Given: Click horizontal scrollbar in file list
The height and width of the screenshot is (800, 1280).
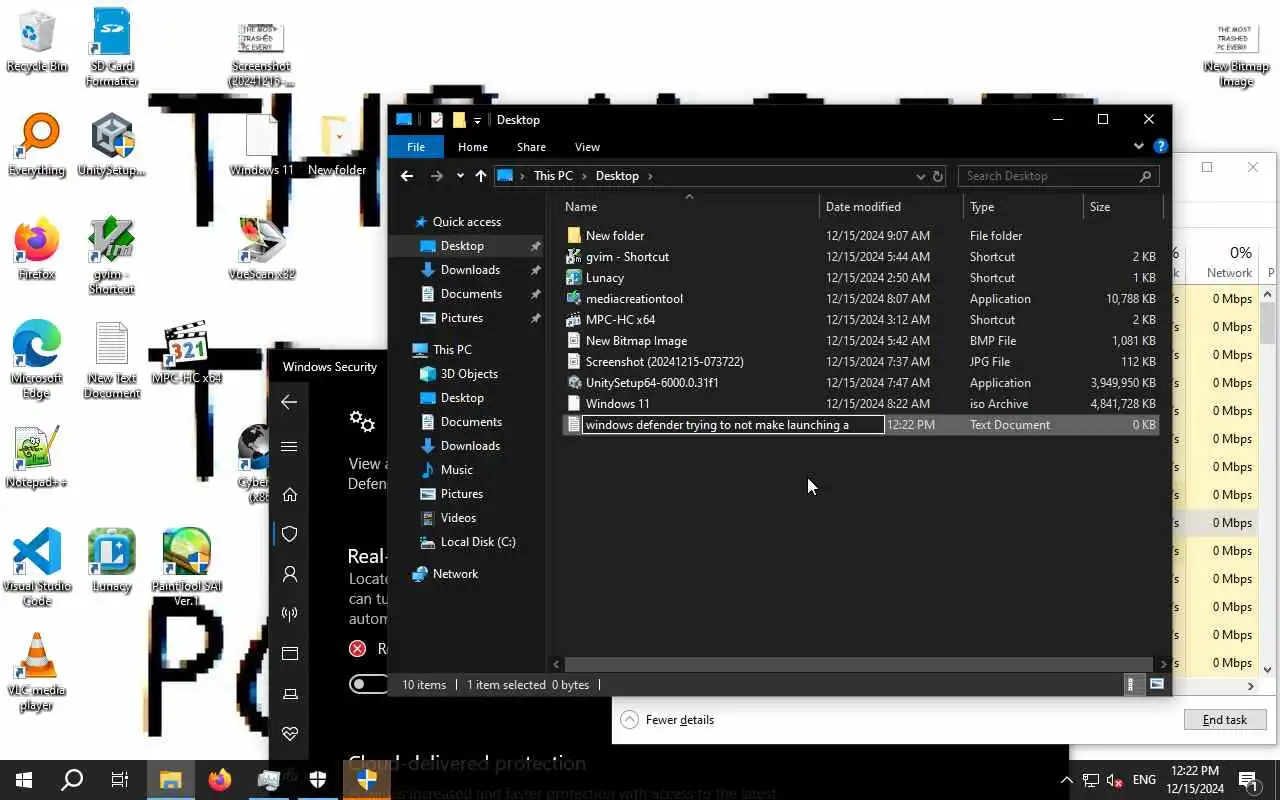Looking at the screenshot, I should 858,664.
